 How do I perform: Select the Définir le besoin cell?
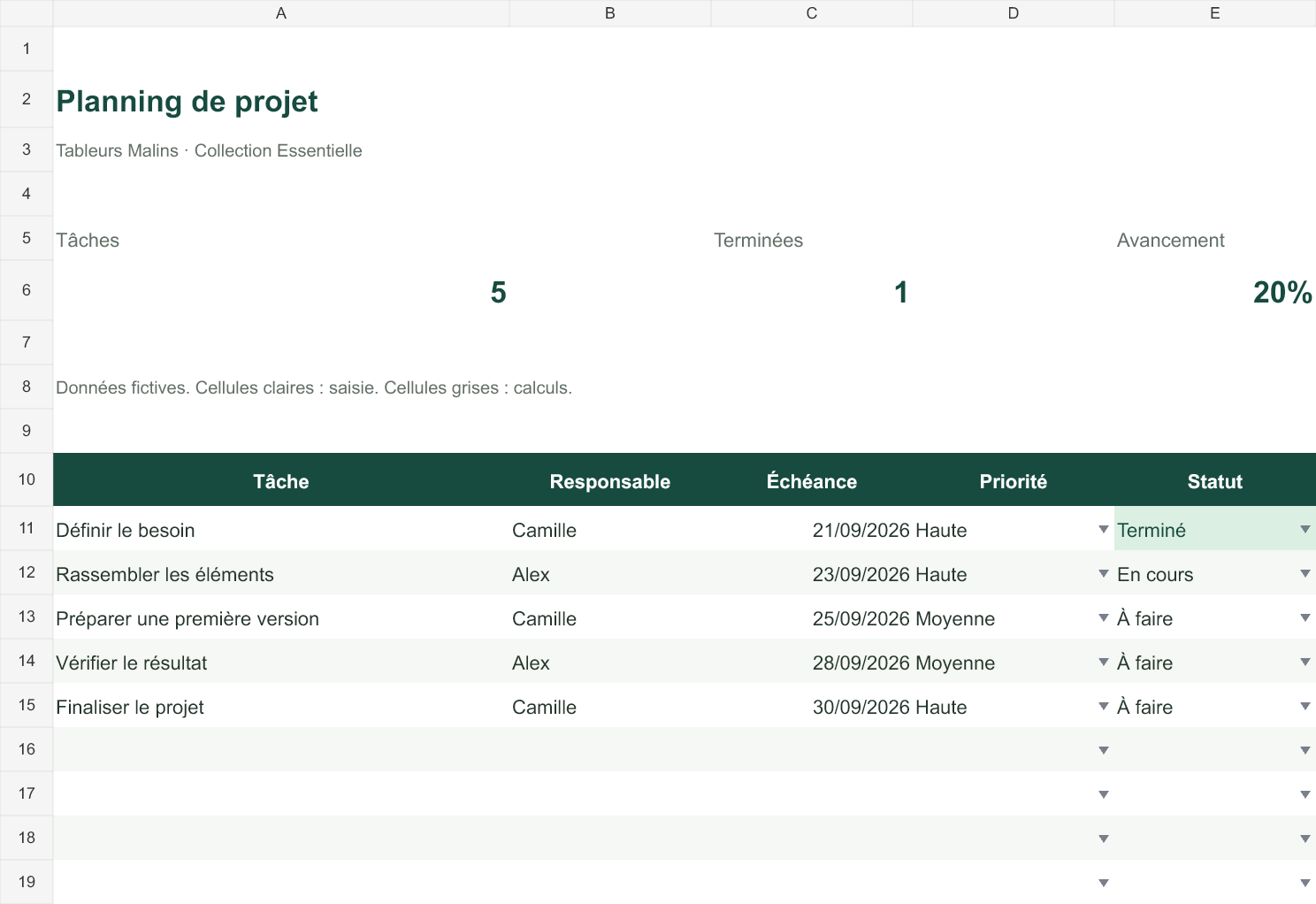pos(281,529)
